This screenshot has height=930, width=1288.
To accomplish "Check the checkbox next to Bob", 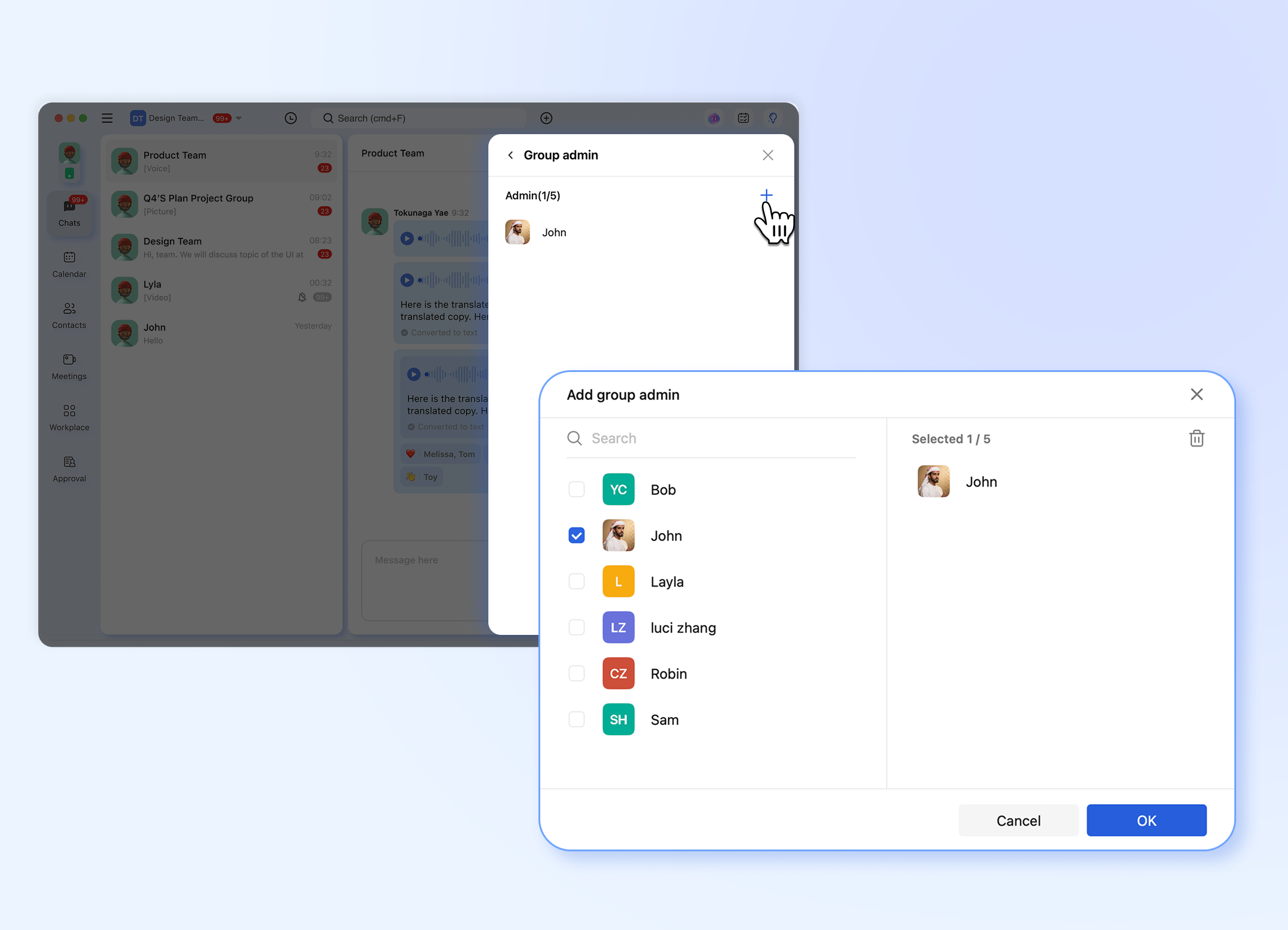I will click(x=576, y=489).
